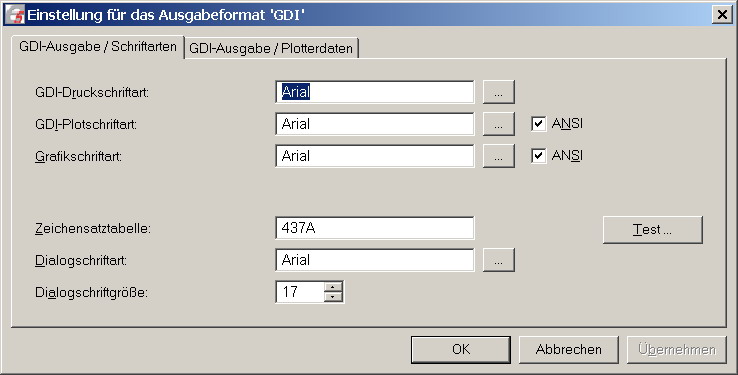
Task: Focus the GDI-Druckschriftart text field
Action: 375,92
